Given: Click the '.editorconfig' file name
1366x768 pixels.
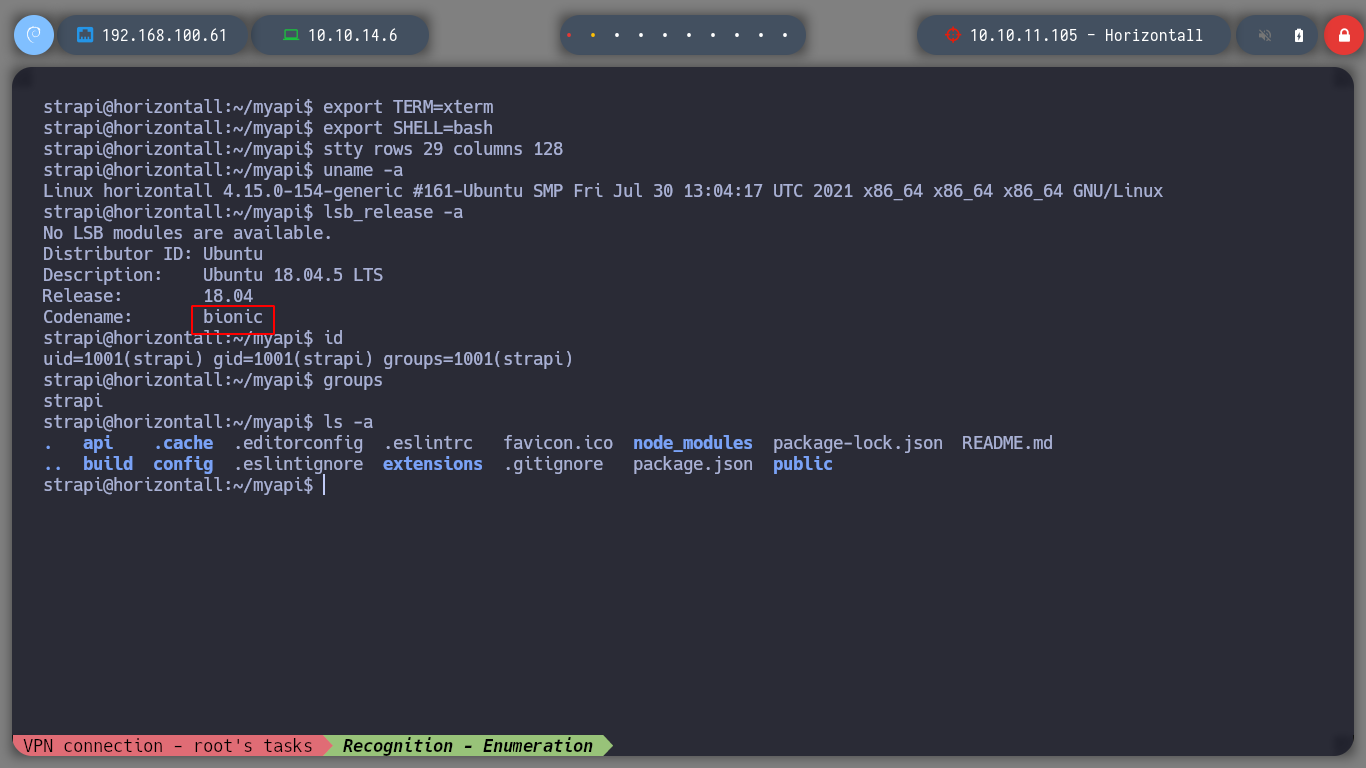Looking at the screenshot, I should 298,443.
